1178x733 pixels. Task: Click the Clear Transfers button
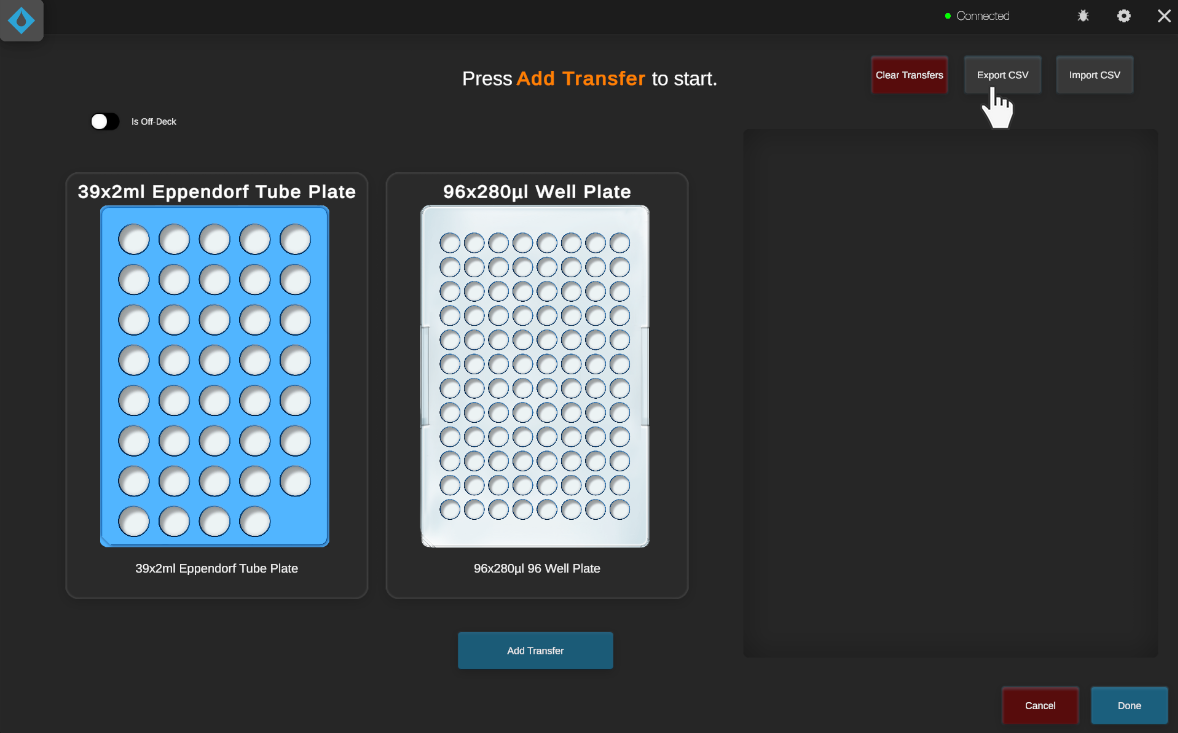(x=909, y=75)
